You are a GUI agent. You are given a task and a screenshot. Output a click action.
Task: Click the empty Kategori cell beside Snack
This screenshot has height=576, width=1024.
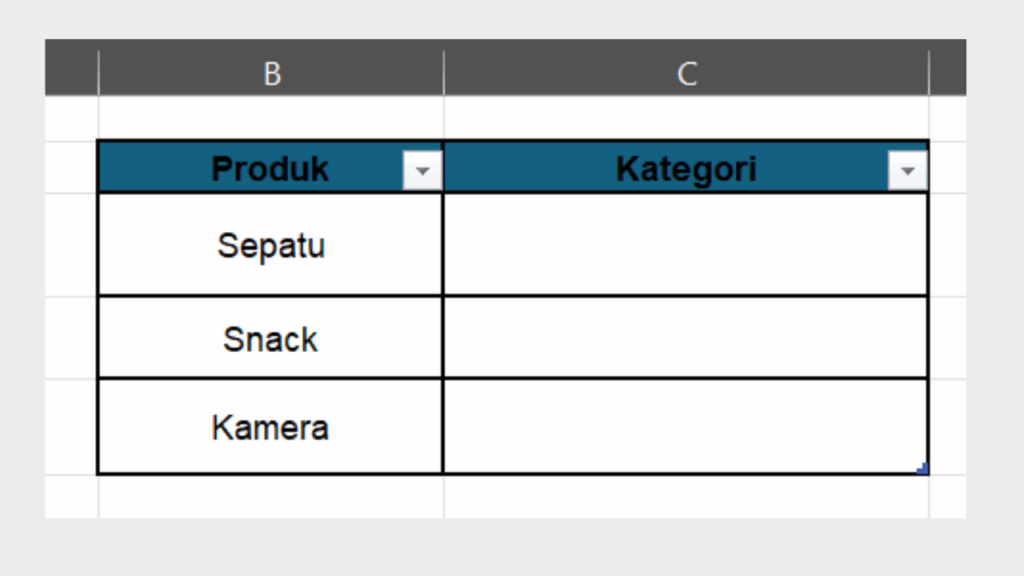tap(685, 338)
